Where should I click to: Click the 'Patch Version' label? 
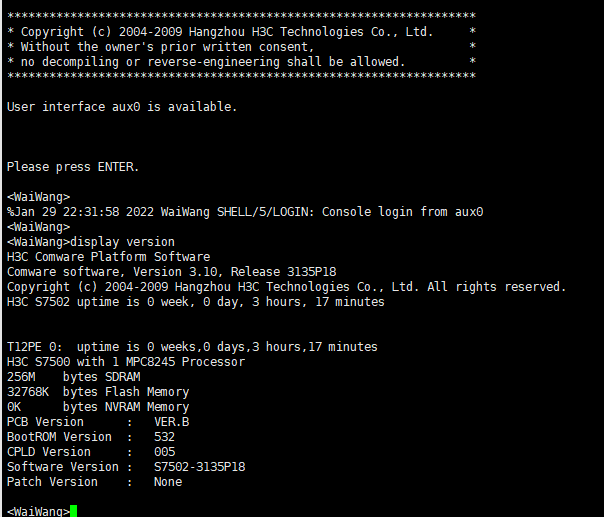[x=52, y=482]
